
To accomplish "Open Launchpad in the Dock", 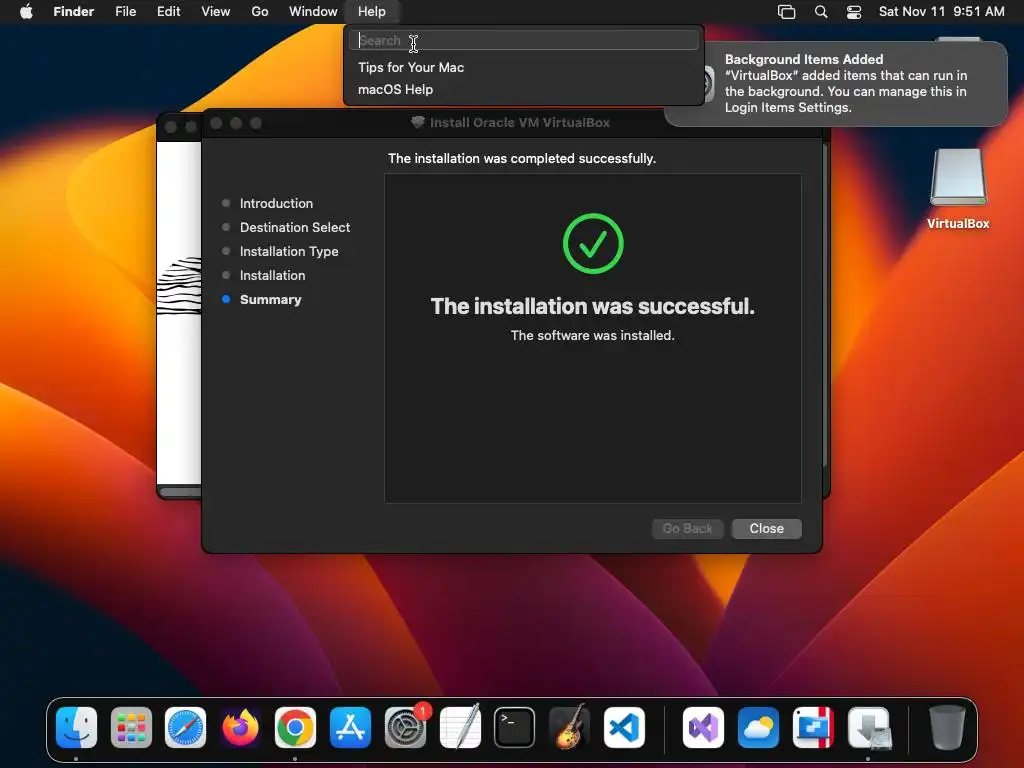I will click(131, 727).
